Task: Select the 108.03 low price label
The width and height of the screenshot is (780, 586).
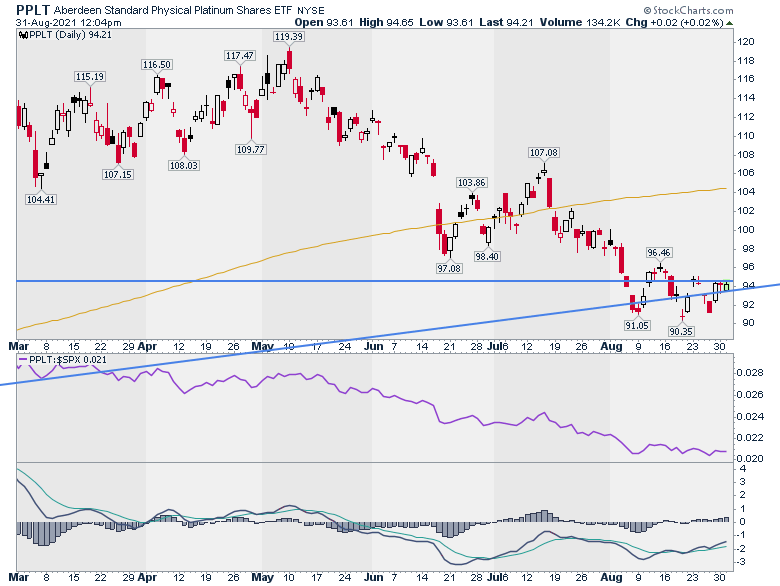Action: [x=184, y=165]
